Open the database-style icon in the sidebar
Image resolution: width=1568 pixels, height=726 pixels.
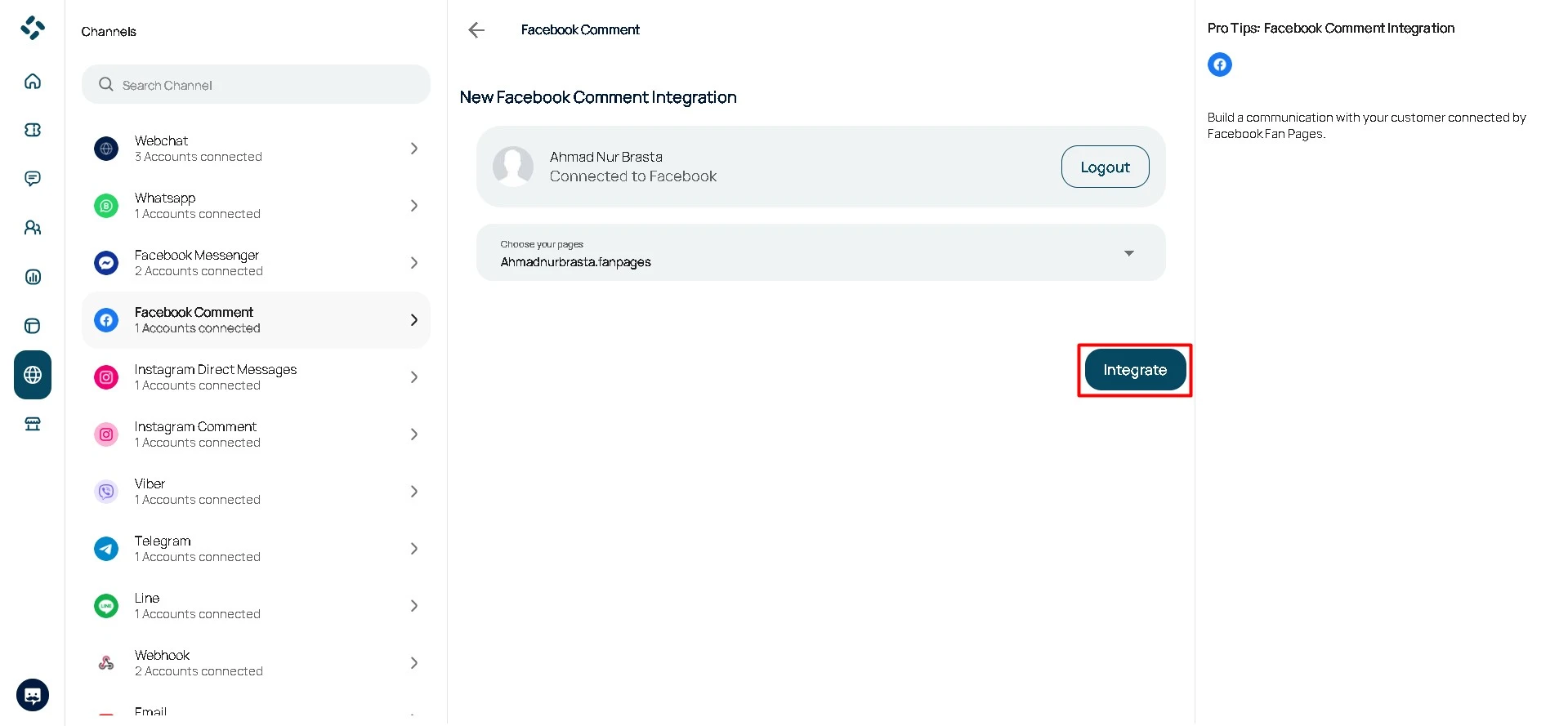(33, 326)
